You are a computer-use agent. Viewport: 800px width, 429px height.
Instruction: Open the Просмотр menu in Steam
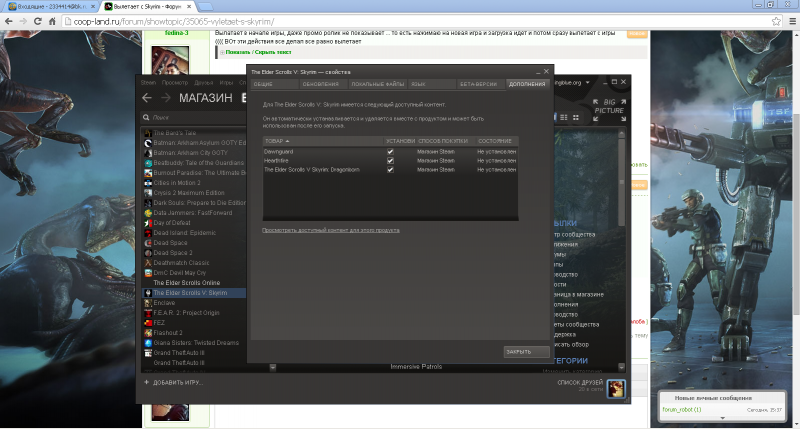tap(175, 83)
